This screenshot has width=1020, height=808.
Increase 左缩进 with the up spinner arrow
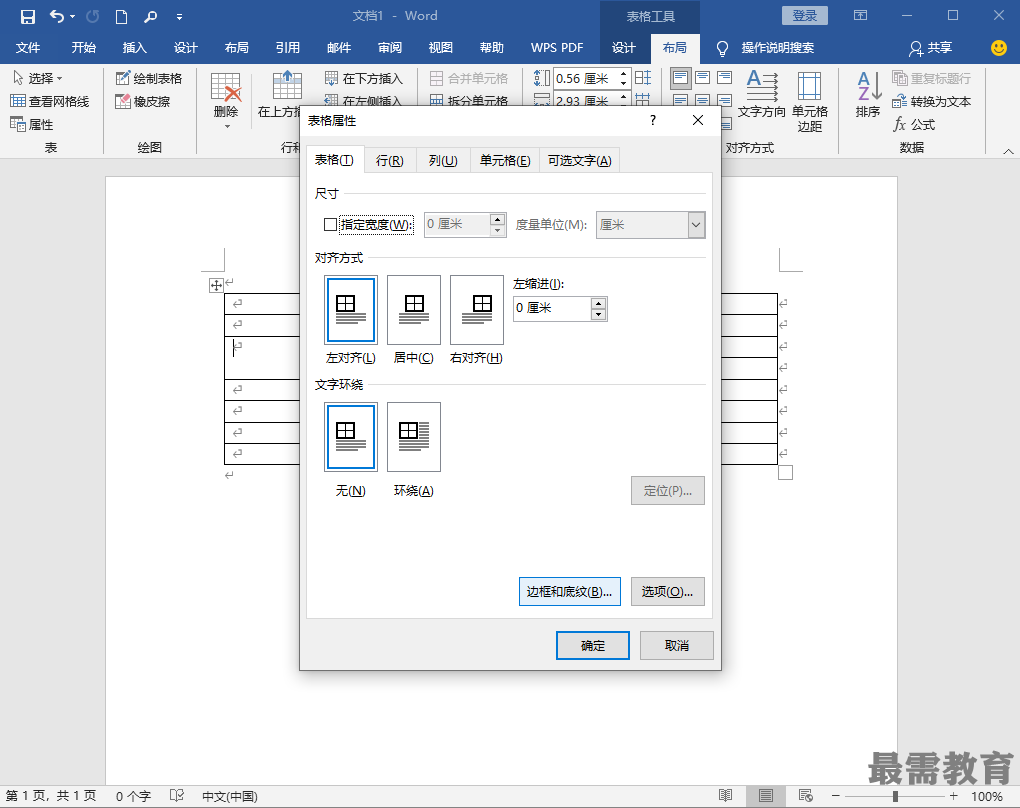[x=598, y=303]
